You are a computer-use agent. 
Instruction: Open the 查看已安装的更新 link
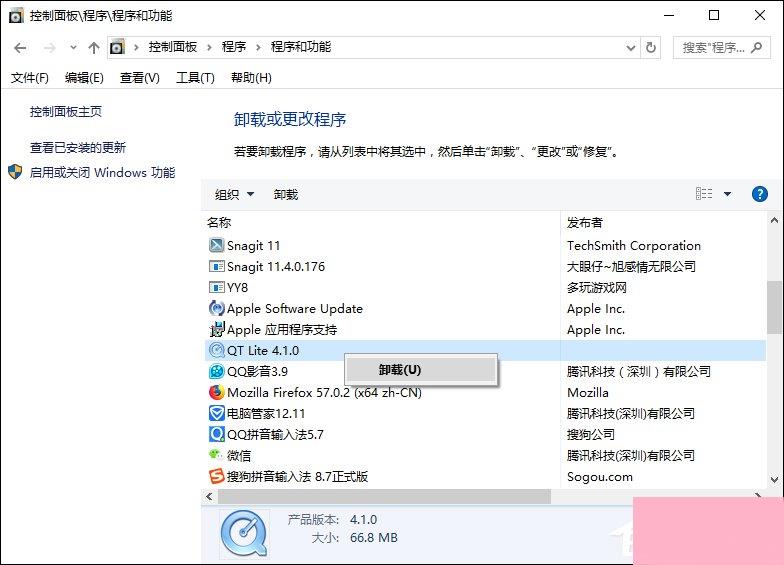click(78, 147)
